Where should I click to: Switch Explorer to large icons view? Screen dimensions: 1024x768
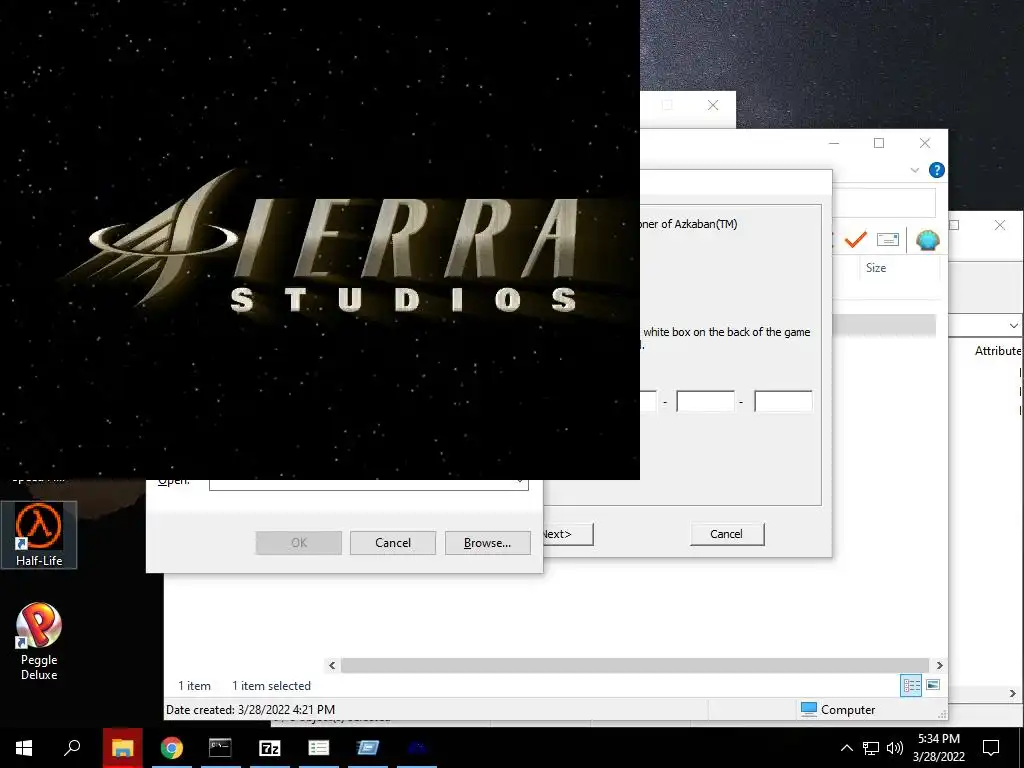coord(933,685)
